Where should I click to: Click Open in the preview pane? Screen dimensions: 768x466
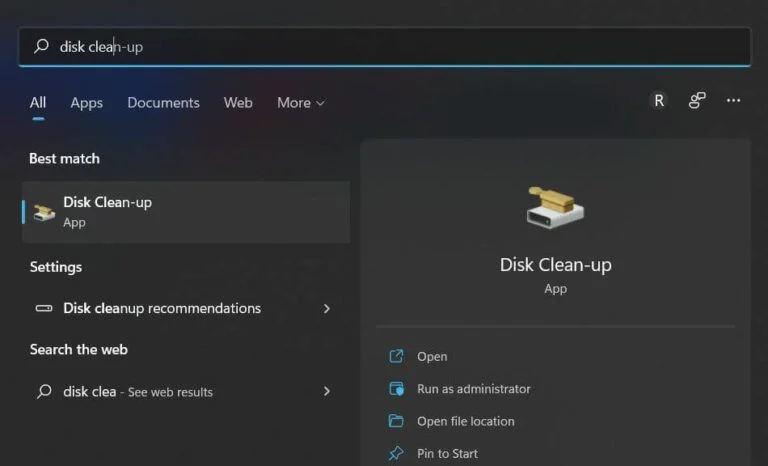(x=432, y=356)
